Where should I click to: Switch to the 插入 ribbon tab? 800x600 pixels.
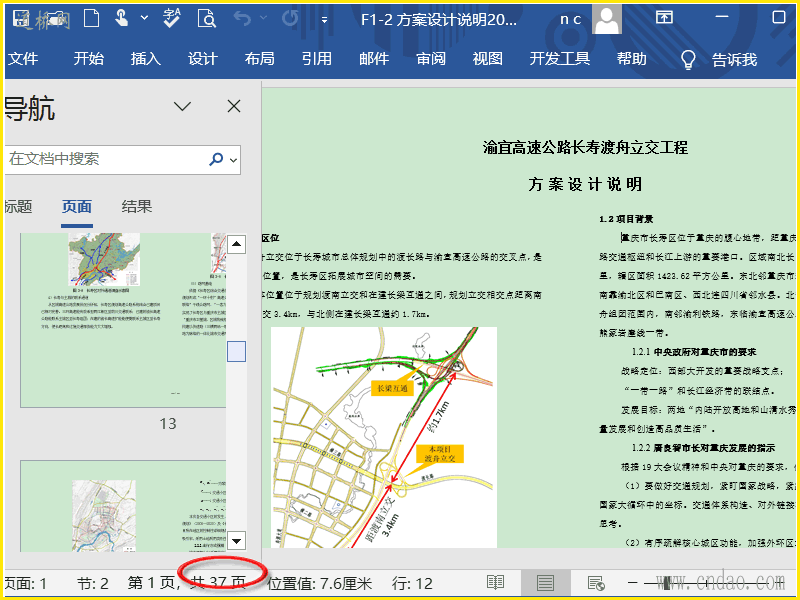point(145,59)
